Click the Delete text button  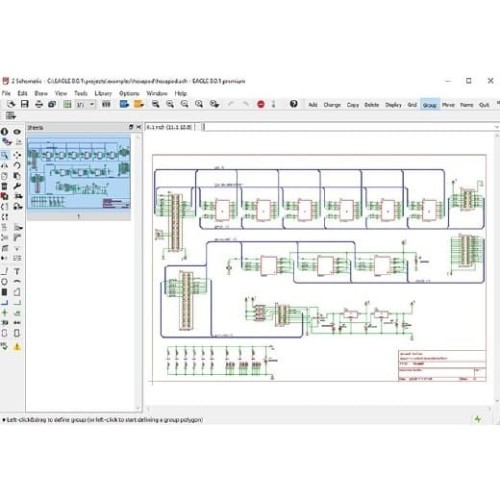pos(372,105)
